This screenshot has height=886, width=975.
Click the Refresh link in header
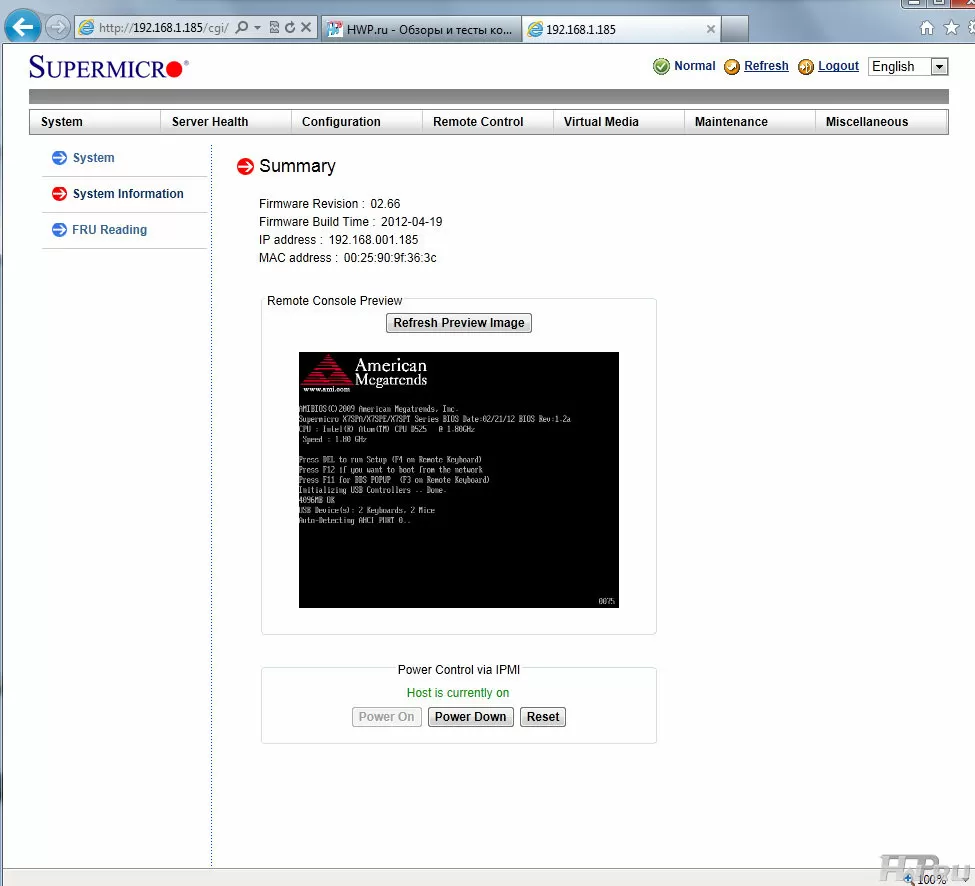[x=766, y=66]
